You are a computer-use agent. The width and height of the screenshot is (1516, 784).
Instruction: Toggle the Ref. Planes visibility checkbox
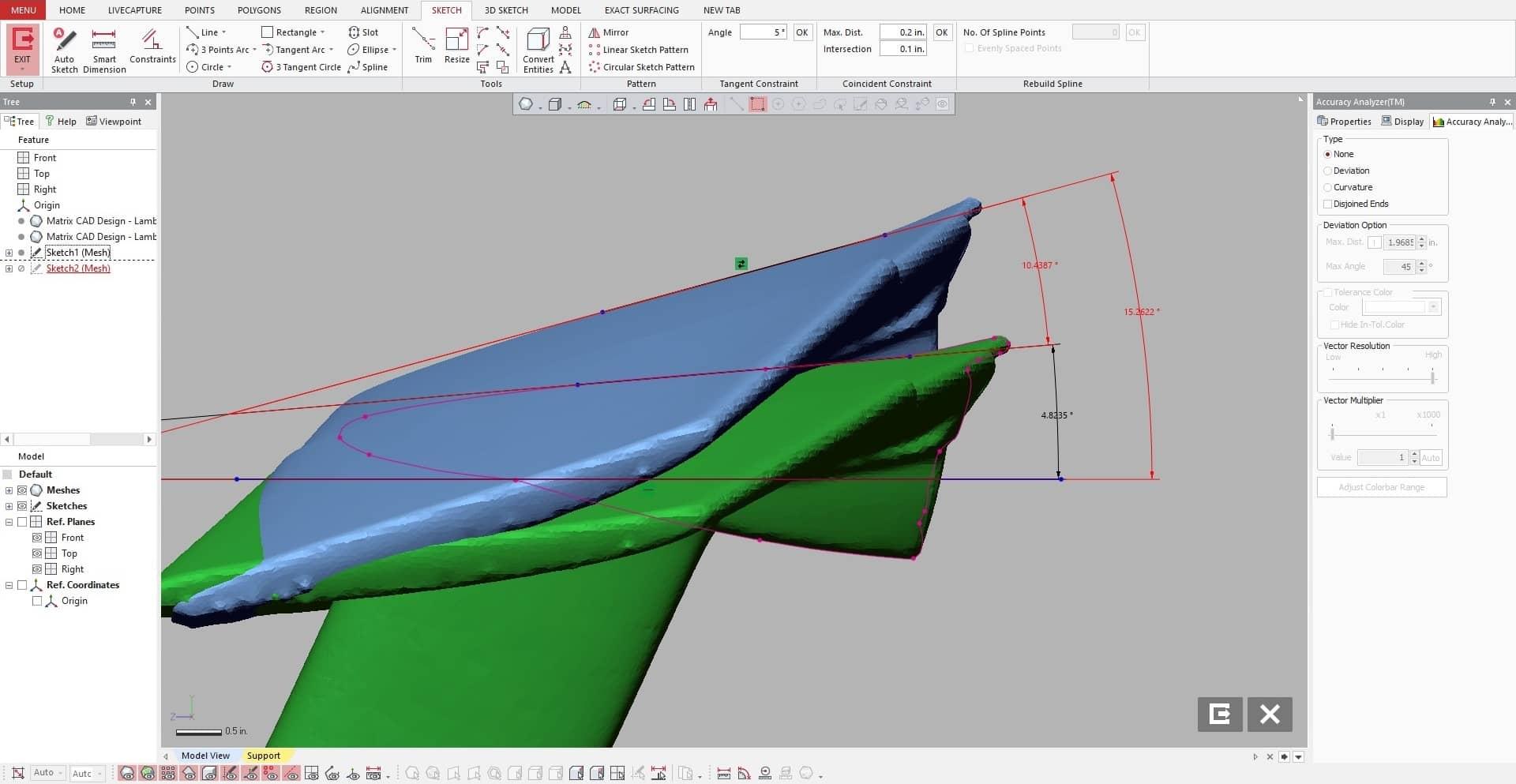22,522
